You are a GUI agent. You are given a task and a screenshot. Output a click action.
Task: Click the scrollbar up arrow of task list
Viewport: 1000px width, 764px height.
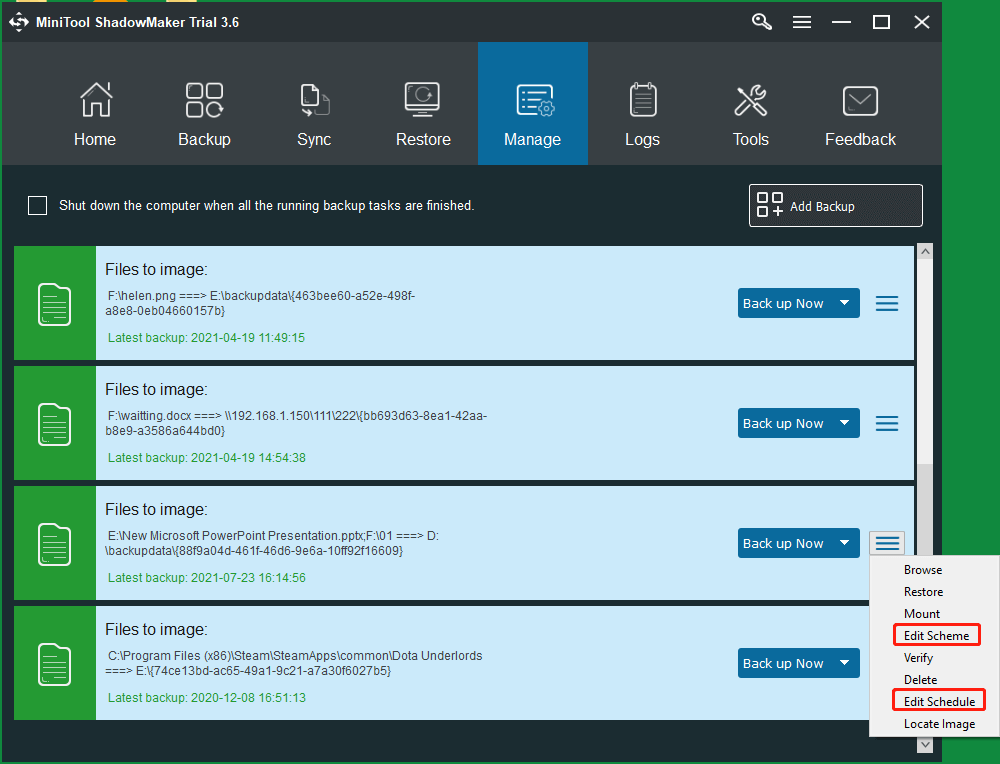click(x=925, y=251)
